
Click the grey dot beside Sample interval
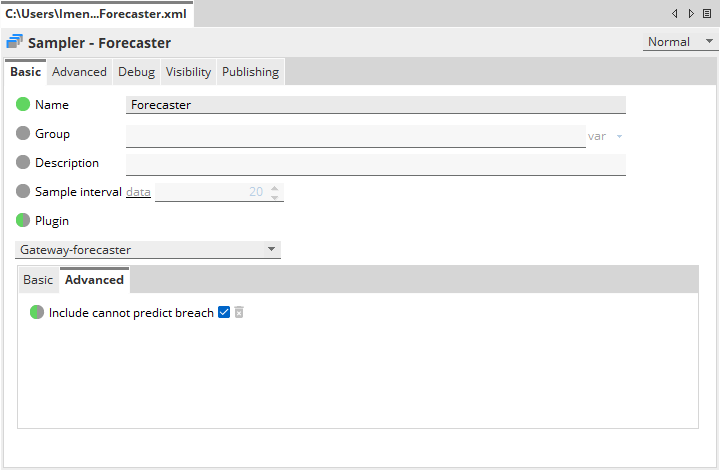pyautogui.click(x=23, y=191)
